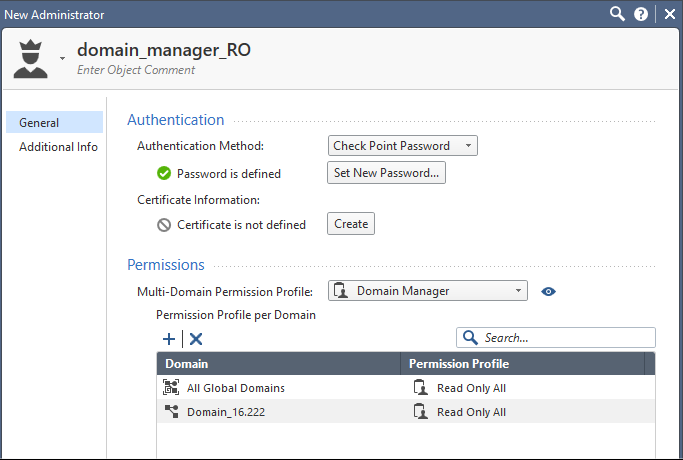
Task: Click the All Global Domains row icon
Action: click(x=170, y=388)
